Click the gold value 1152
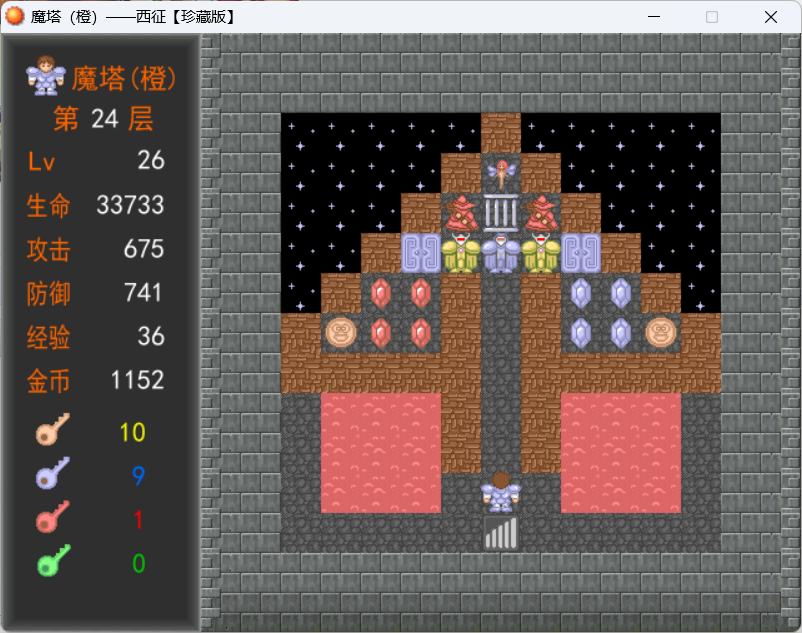This screenshot has height=633, width=802. tap(138, 380)
